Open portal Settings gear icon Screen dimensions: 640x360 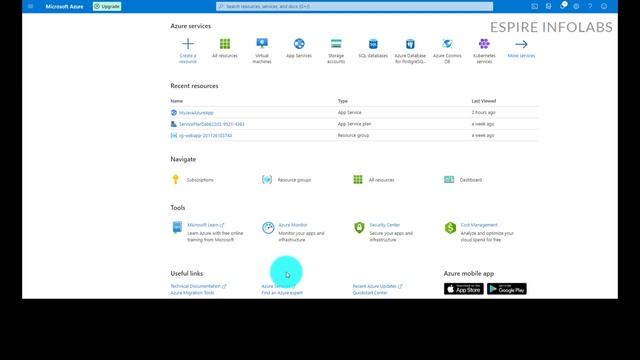576,7
